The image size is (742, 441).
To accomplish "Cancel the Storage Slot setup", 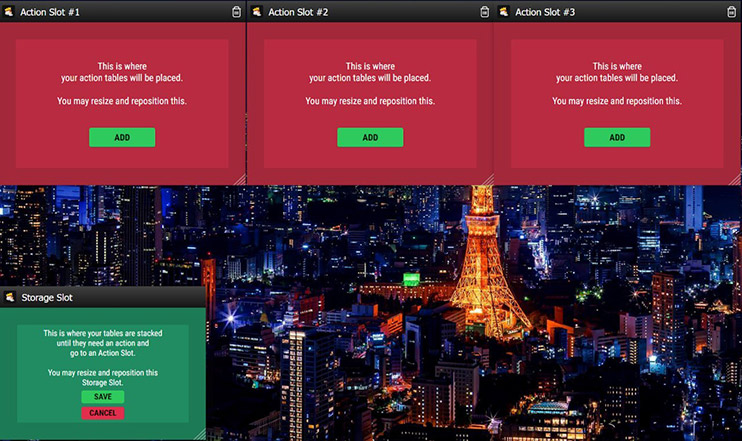I will coord(102,413).
